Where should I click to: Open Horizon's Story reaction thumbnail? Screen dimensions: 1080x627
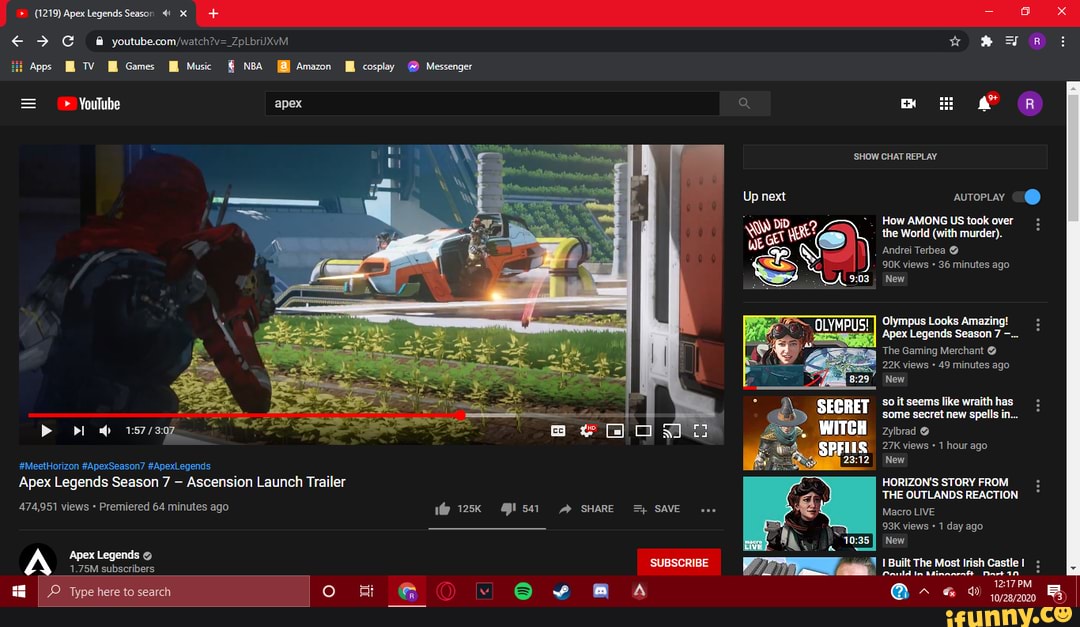coord(809,513)
